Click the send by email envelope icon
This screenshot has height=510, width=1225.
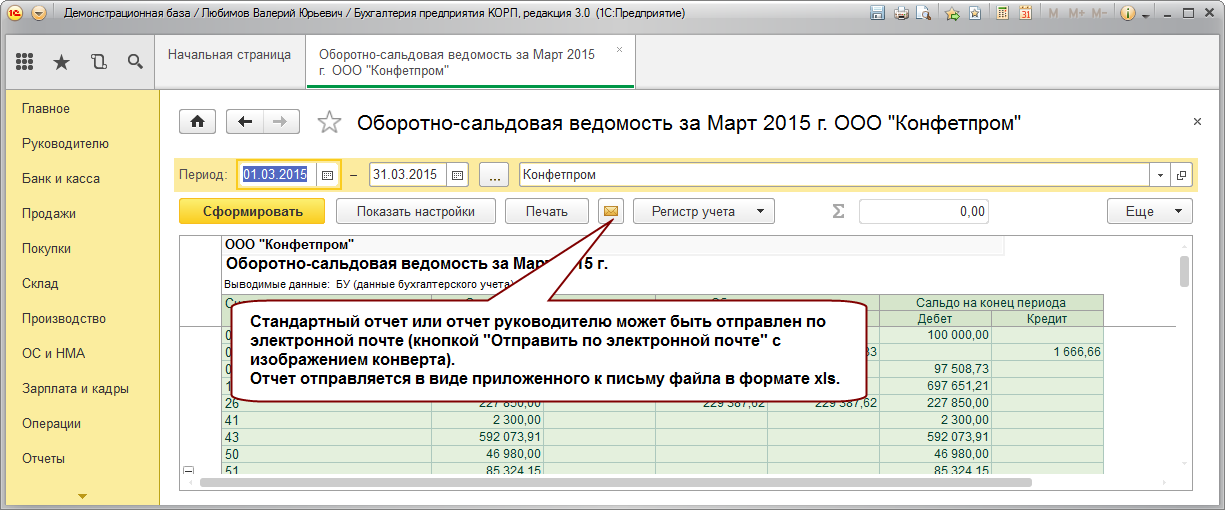[611, 211]
